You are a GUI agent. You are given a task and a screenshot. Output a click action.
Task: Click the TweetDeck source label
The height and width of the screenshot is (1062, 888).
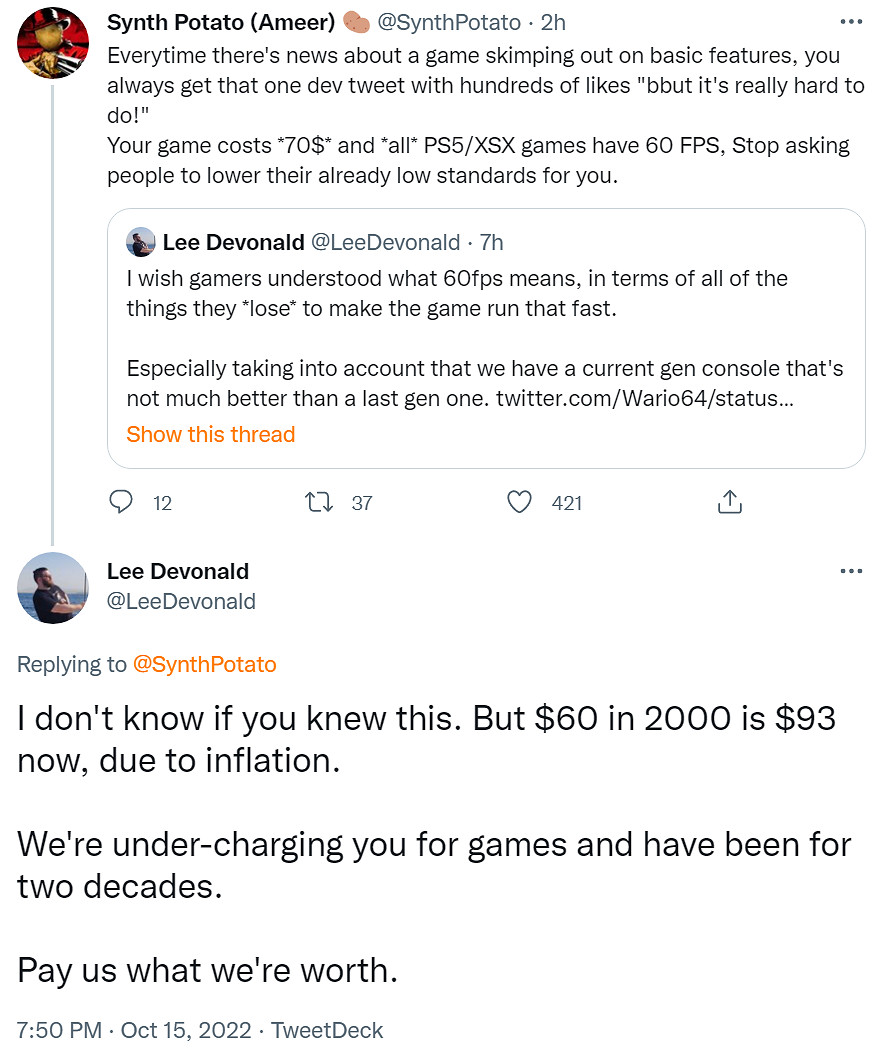click(x=329, y=1030)
